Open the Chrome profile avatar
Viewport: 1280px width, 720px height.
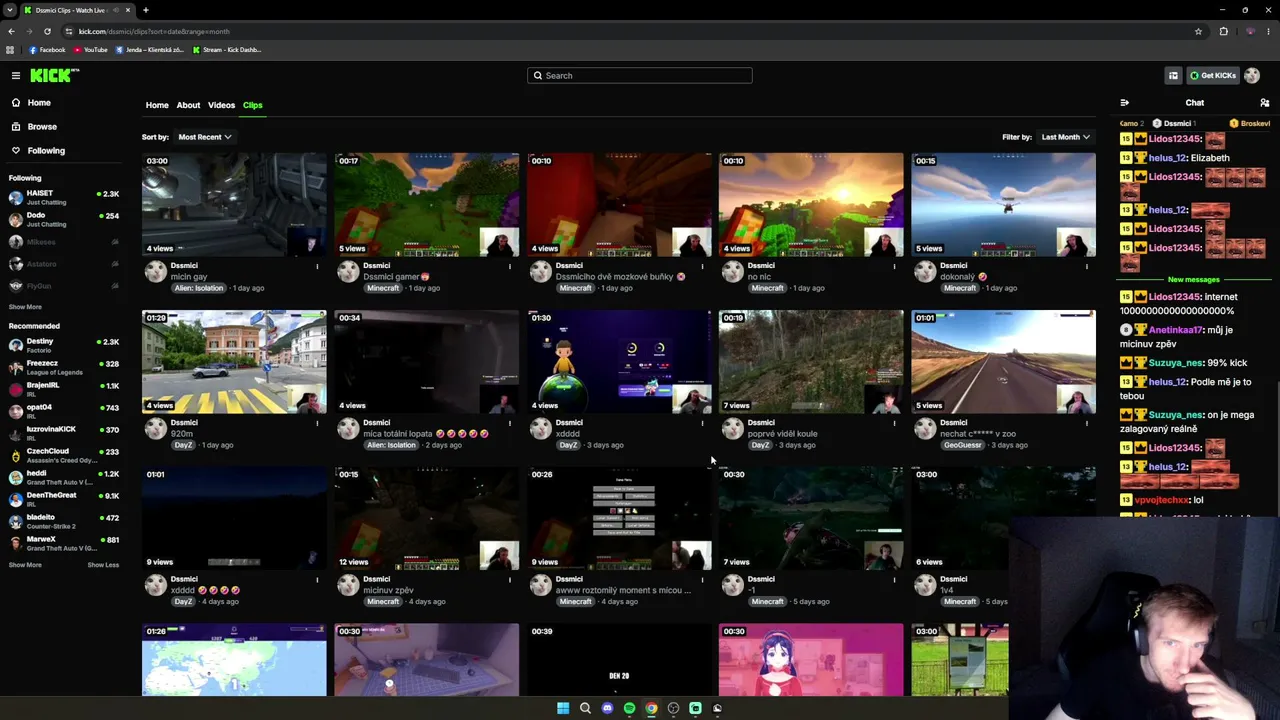pyautogui.click(x=1249, y=31)
